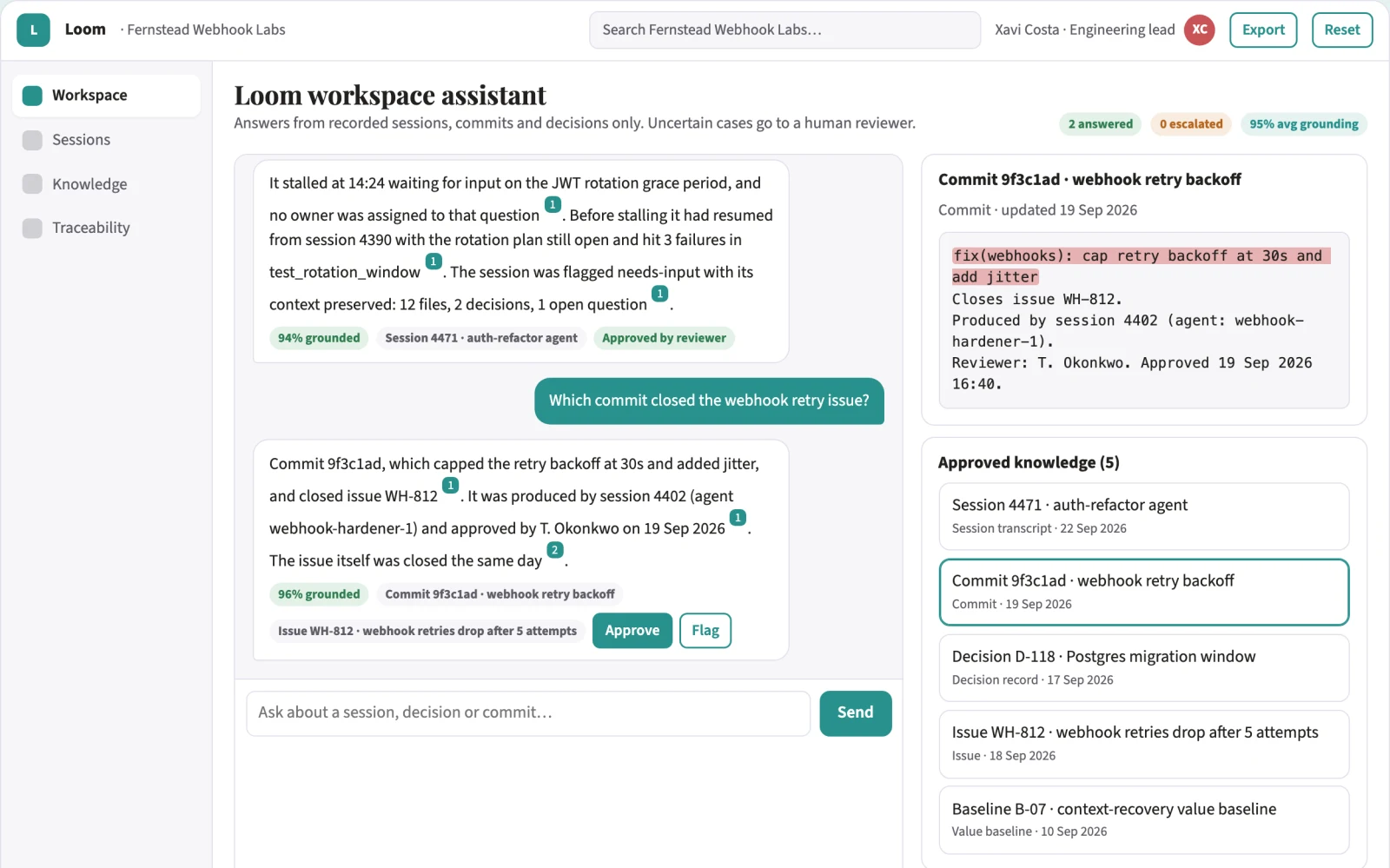This screenshot has height=868, width=1390.
Task: Open citation 2 after 'closed the same day'
Action: tap(554, 550)
